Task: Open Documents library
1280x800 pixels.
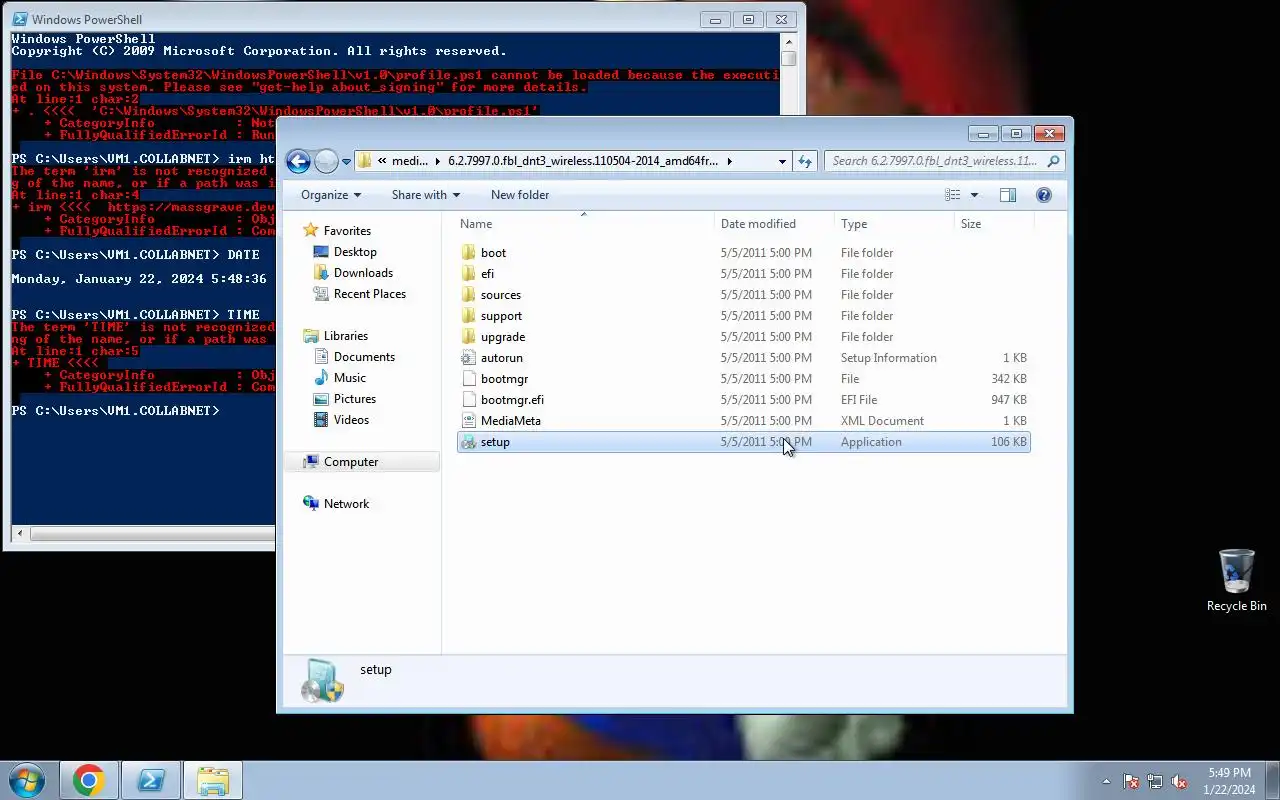Action: [x=364, y=357]
